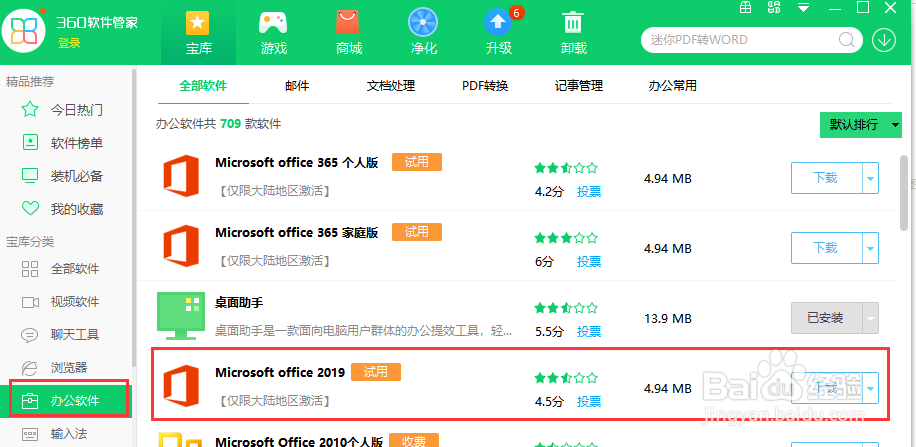Expand download options for office 365 家庭版

870,248
